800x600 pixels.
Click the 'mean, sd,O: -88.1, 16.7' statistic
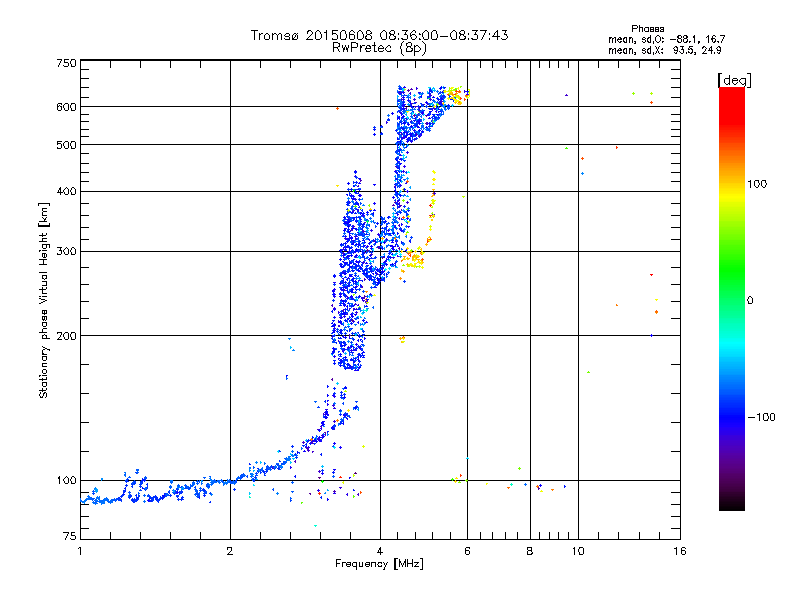(666, 39)
